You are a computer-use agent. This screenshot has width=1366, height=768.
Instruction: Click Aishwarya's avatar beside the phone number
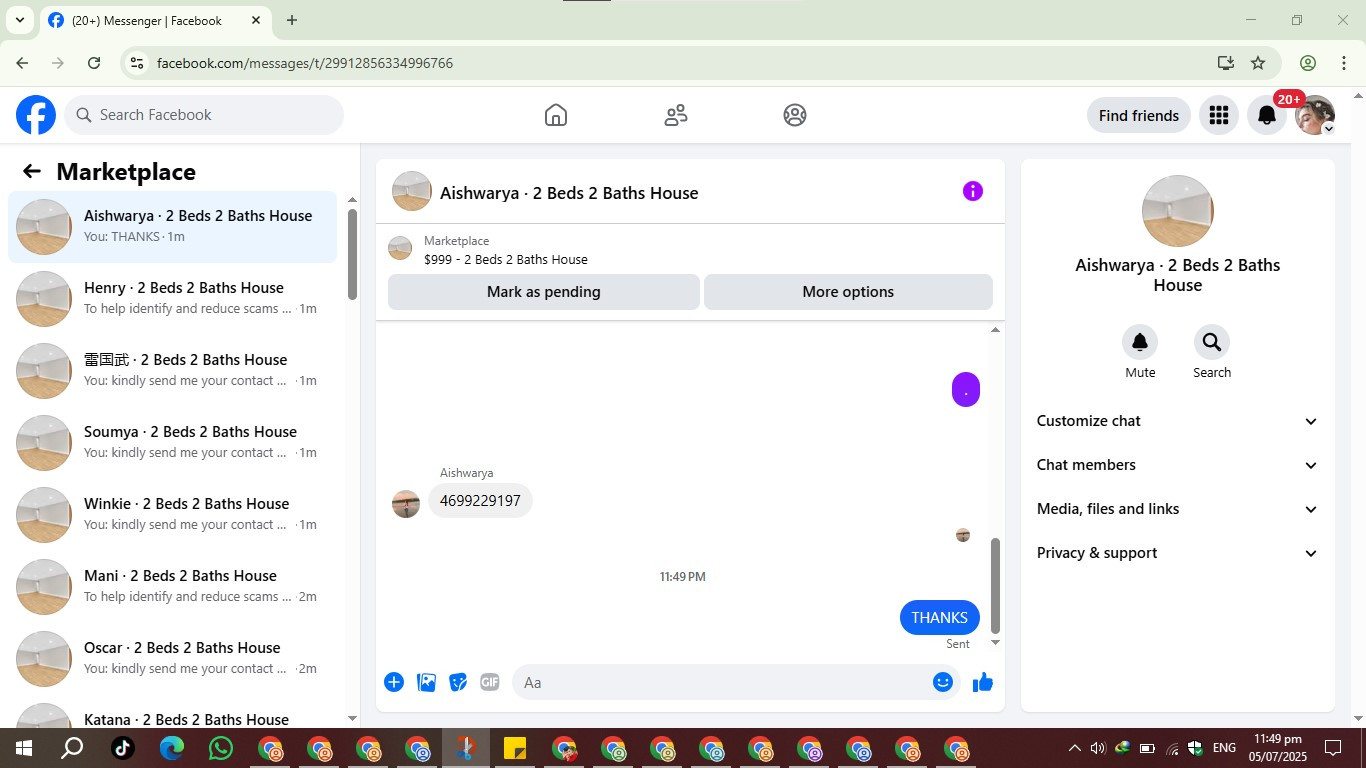pyautogui.click(x=406, y=504)
